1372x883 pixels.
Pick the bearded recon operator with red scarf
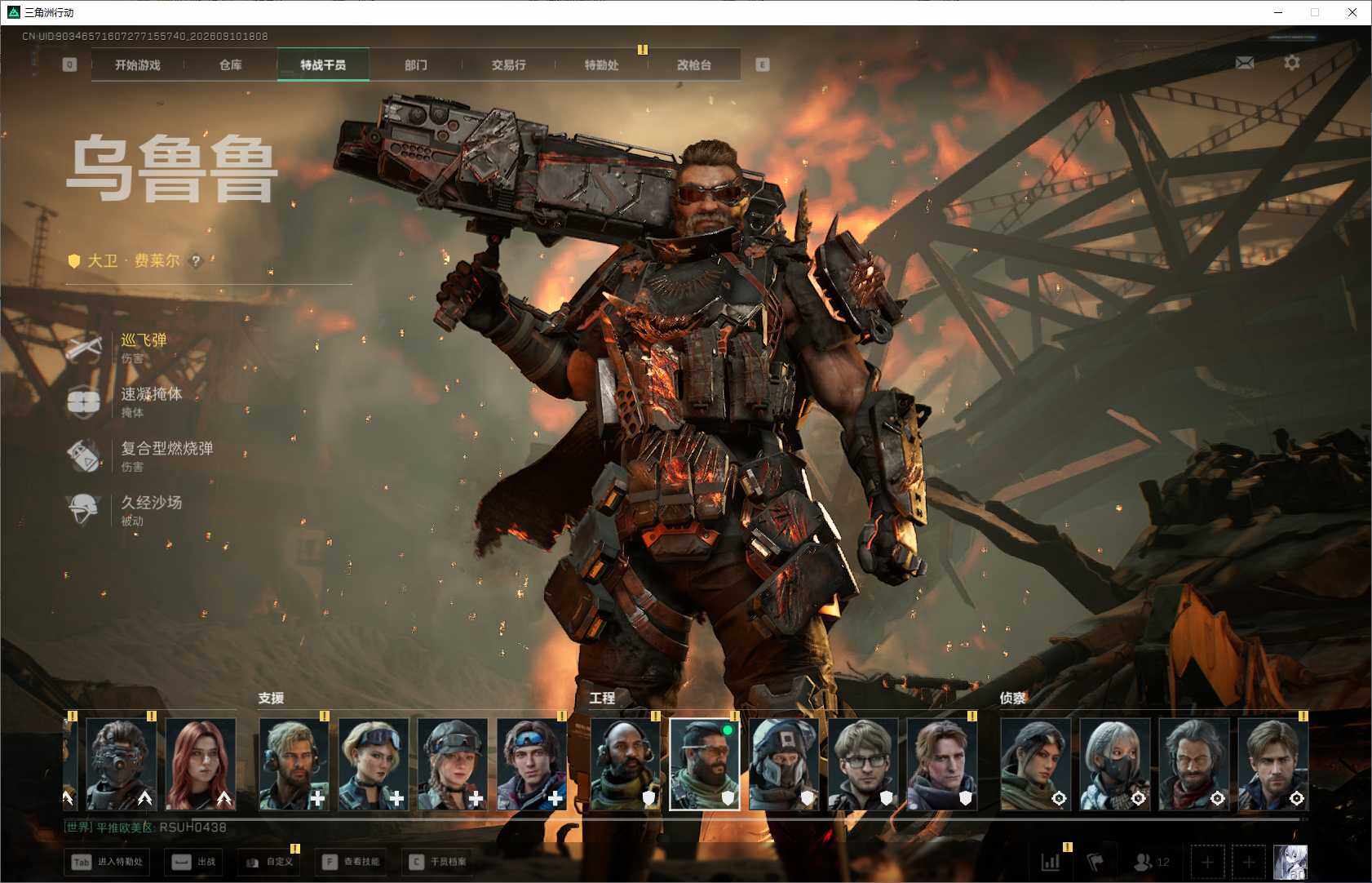click(1194, 765)
